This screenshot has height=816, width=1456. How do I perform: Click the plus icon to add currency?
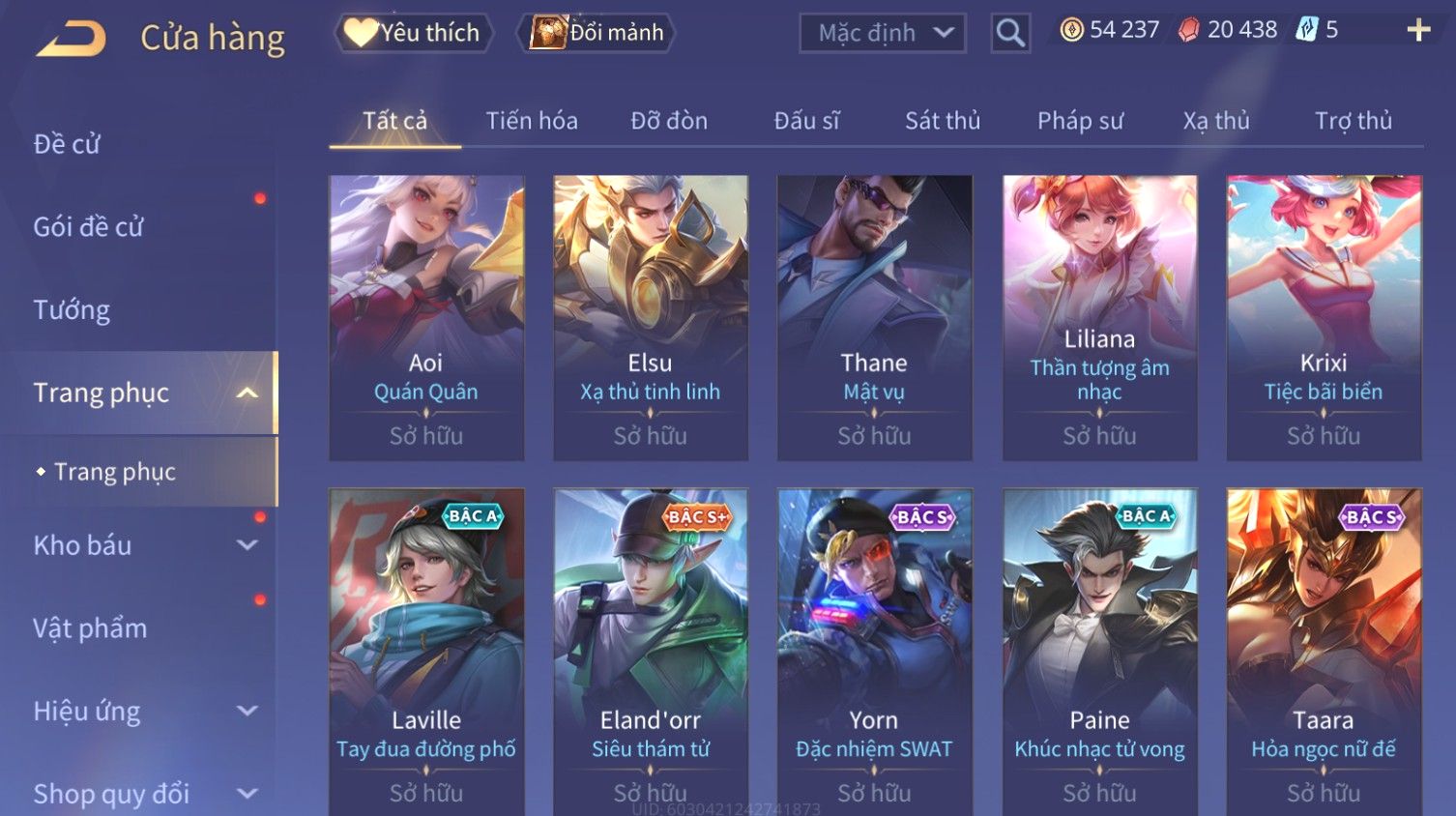pos(1418,31)
